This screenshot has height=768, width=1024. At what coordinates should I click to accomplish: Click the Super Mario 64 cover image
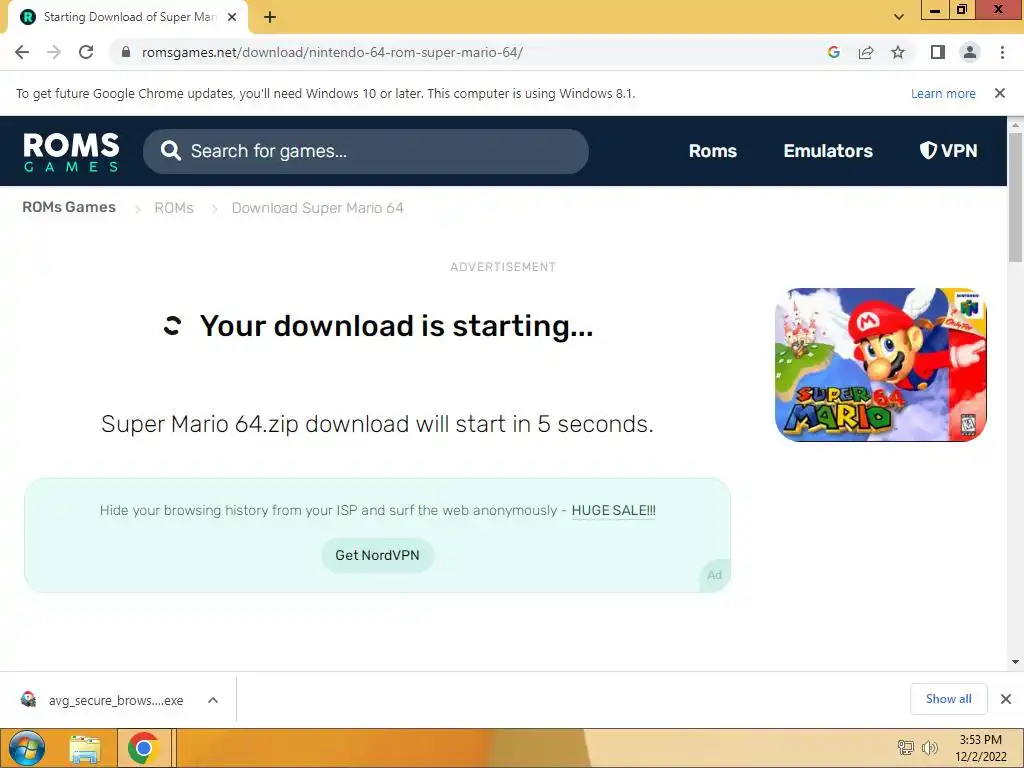click(880, 364)
